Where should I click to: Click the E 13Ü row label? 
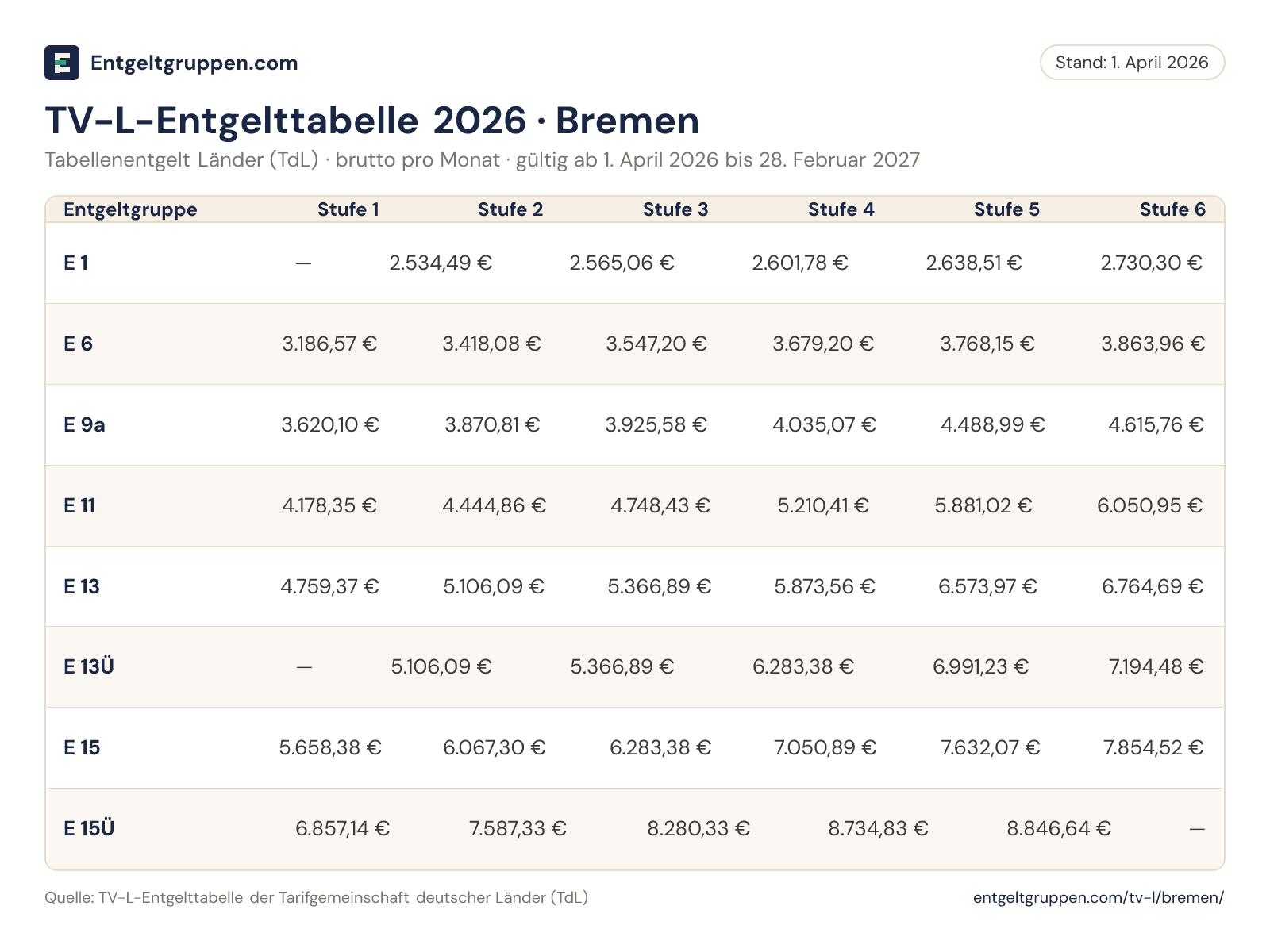click(89, 666)
